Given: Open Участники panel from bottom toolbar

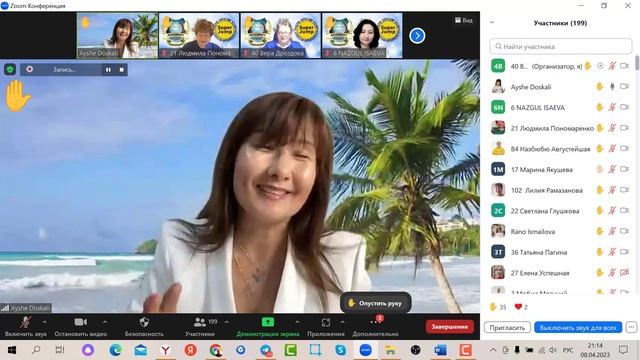Looking at the screenshot, I should coord(200,327).
